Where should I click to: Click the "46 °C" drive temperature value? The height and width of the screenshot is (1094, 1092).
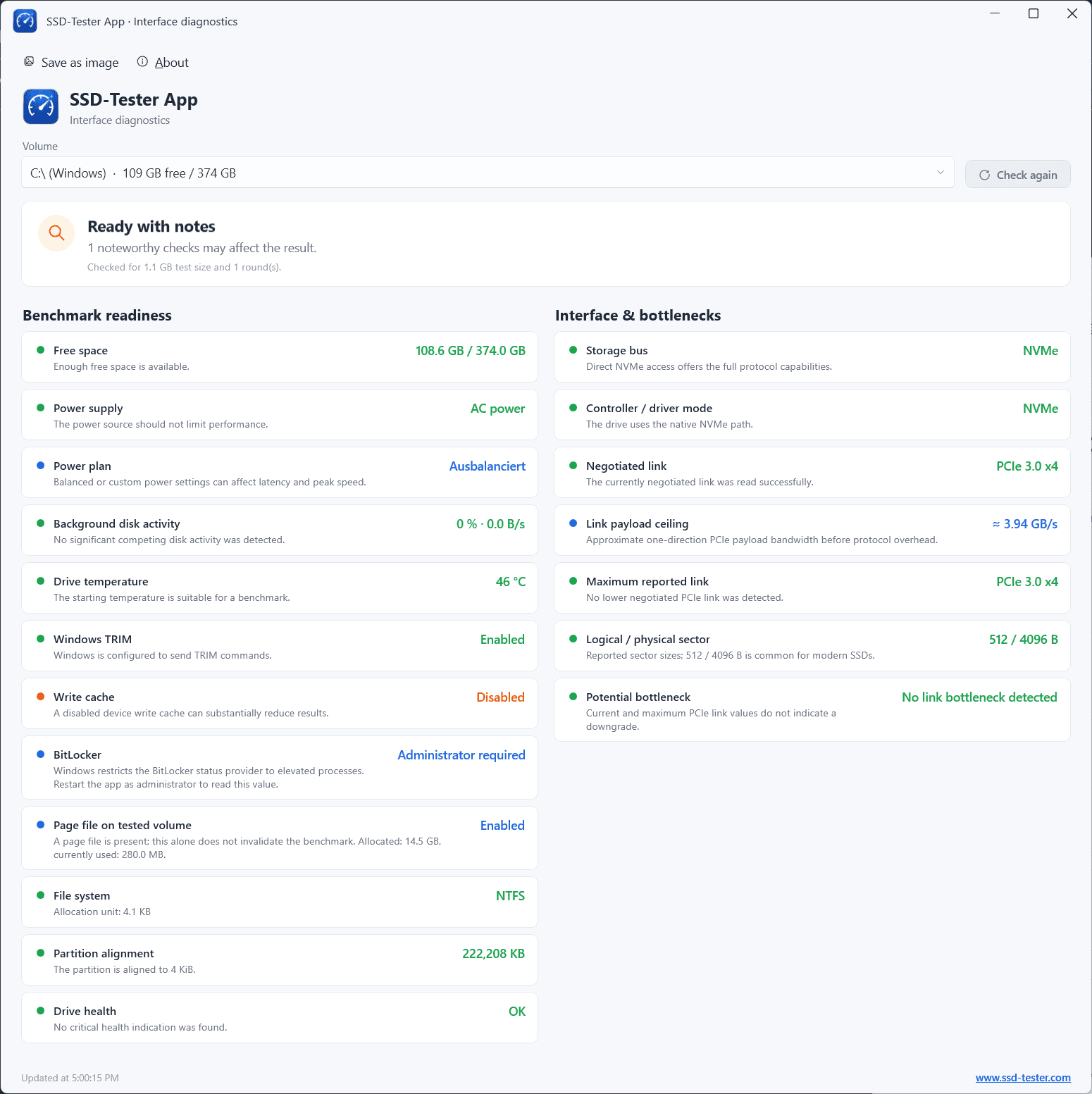511,582
